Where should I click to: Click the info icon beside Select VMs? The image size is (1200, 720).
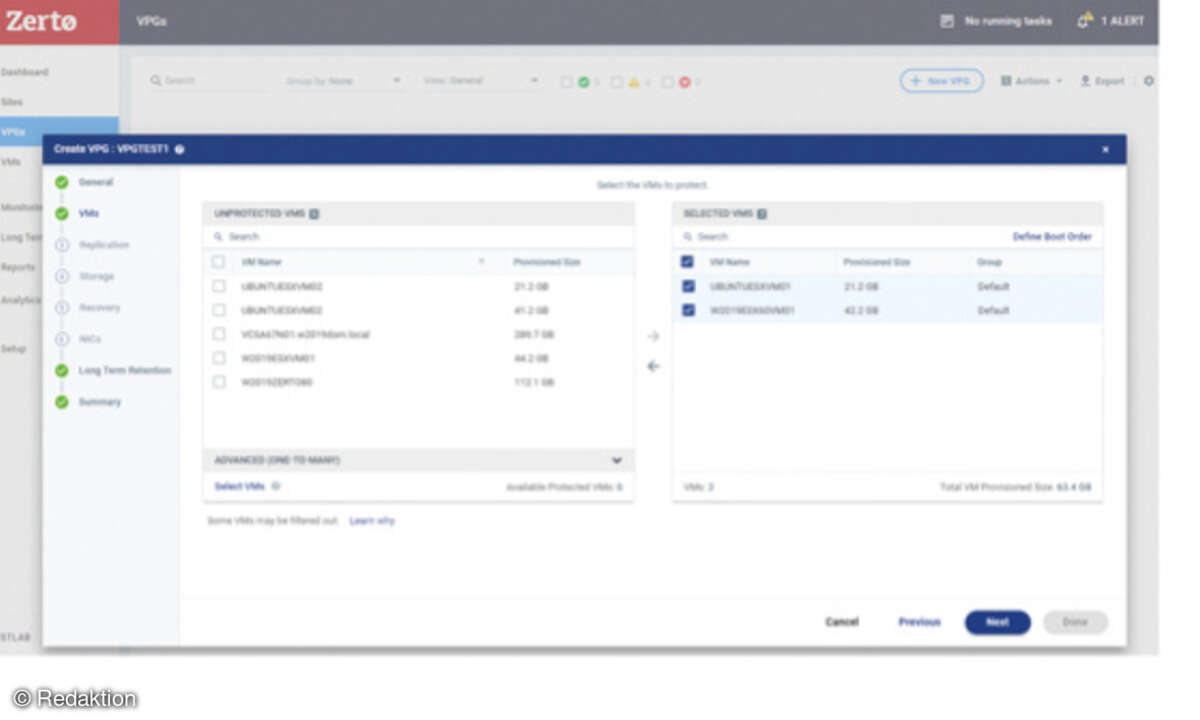coord(276,486)
